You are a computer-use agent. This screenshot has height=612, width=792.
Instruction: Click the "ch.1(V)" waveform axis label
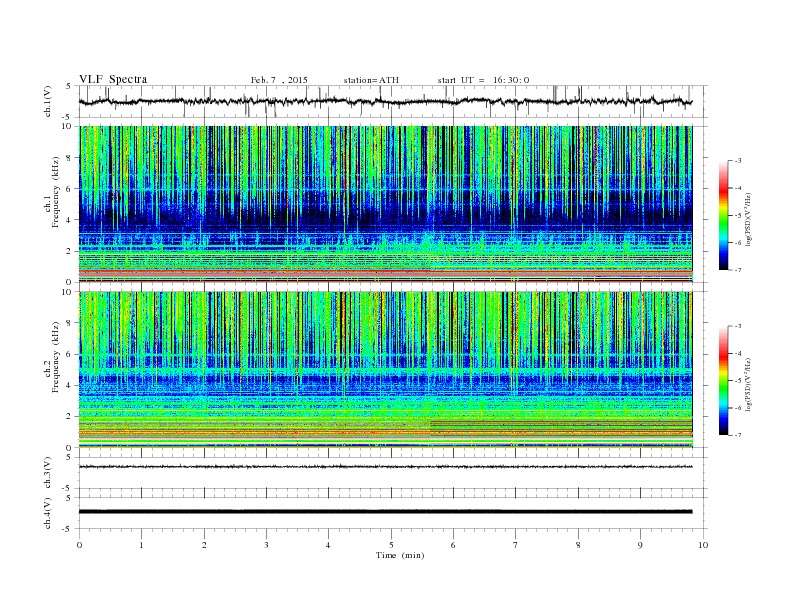pyautogui.click(x=47, y=101)
